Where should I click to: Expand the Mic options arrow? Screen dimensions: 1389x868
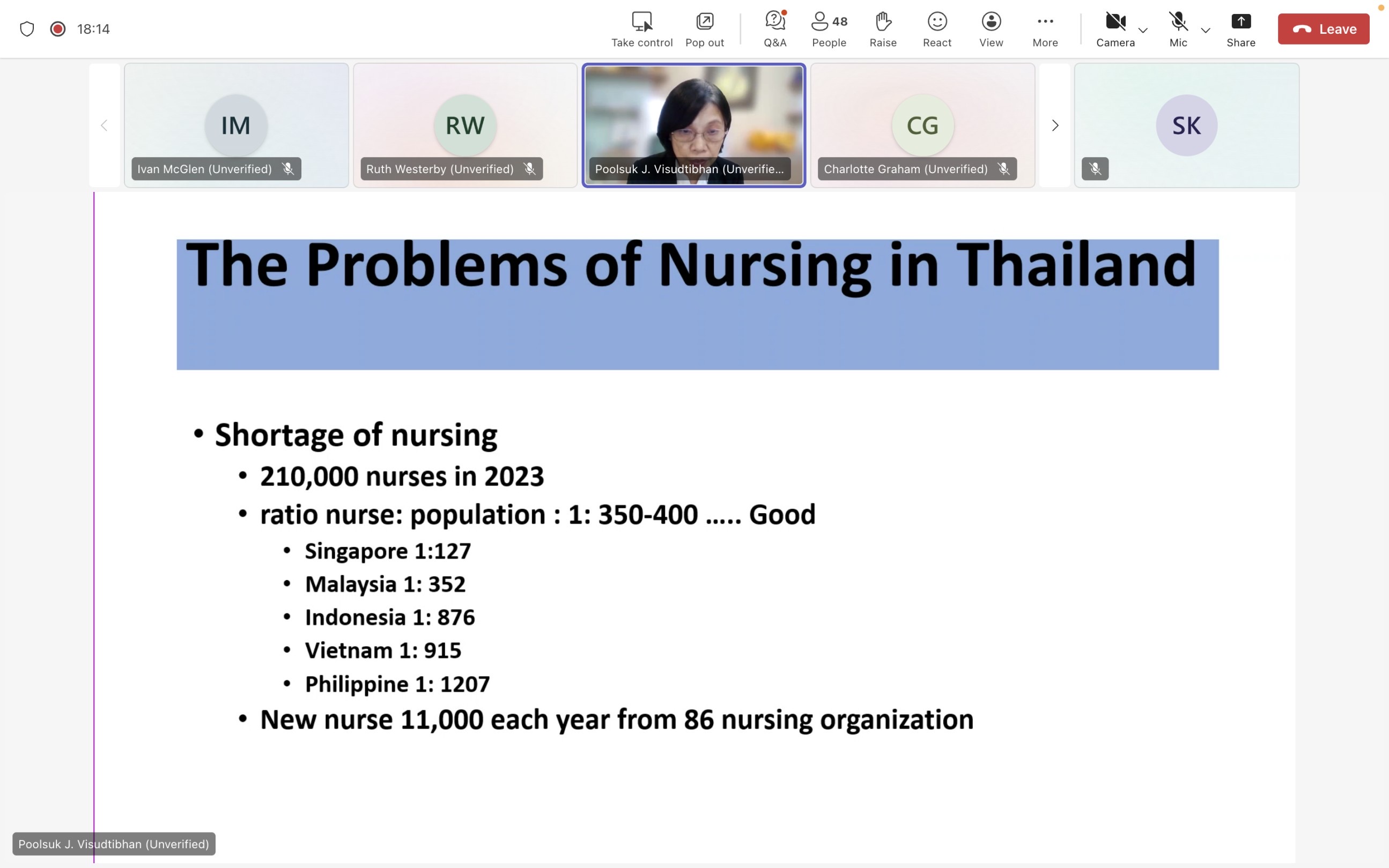coord(1205,30)
